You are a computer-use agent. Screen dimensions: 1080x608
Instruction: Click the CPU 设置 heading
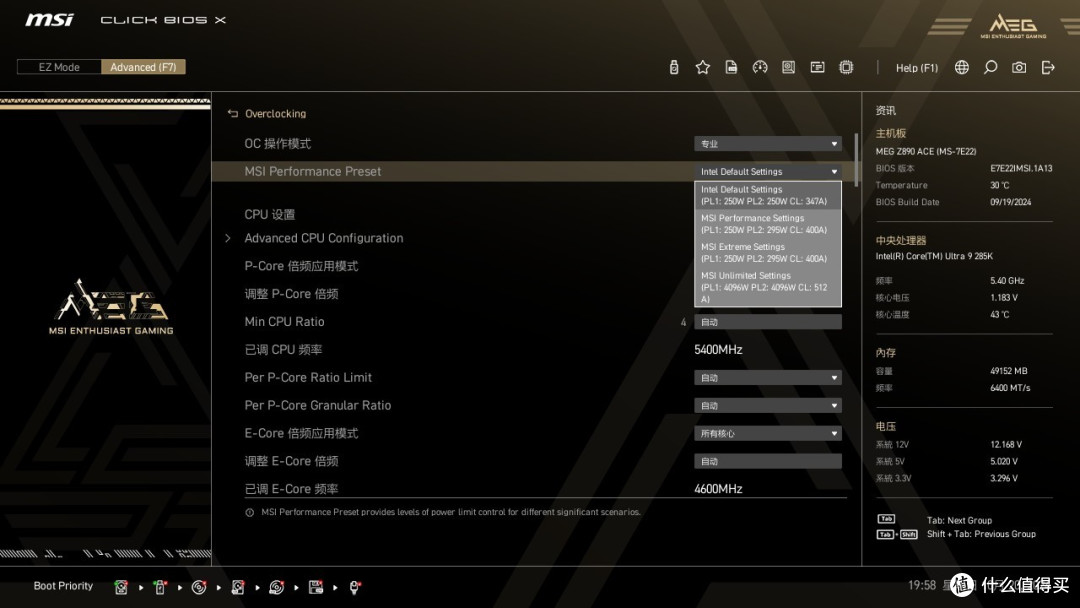pyautogui.click(x=269, y=215)
